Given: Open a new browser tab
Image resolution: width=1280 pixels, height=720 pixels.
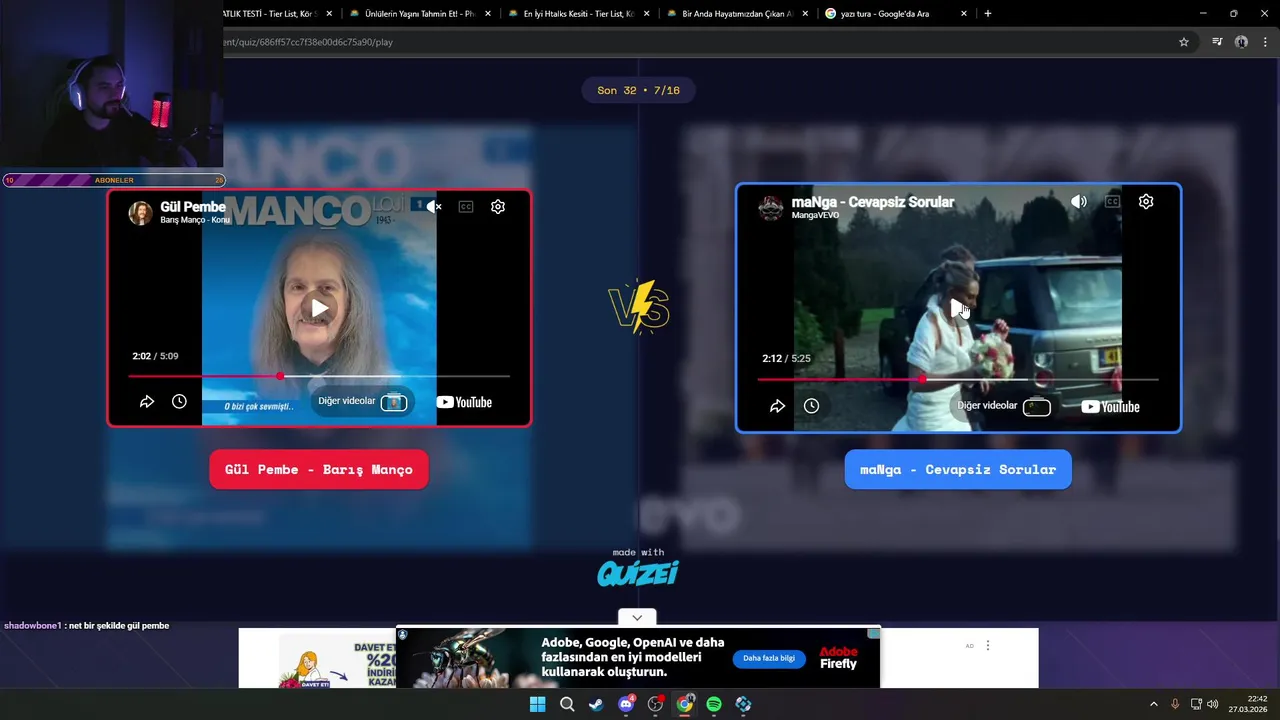Looking at the screenshot, I should pyautogui.click(x=988, y=14).
